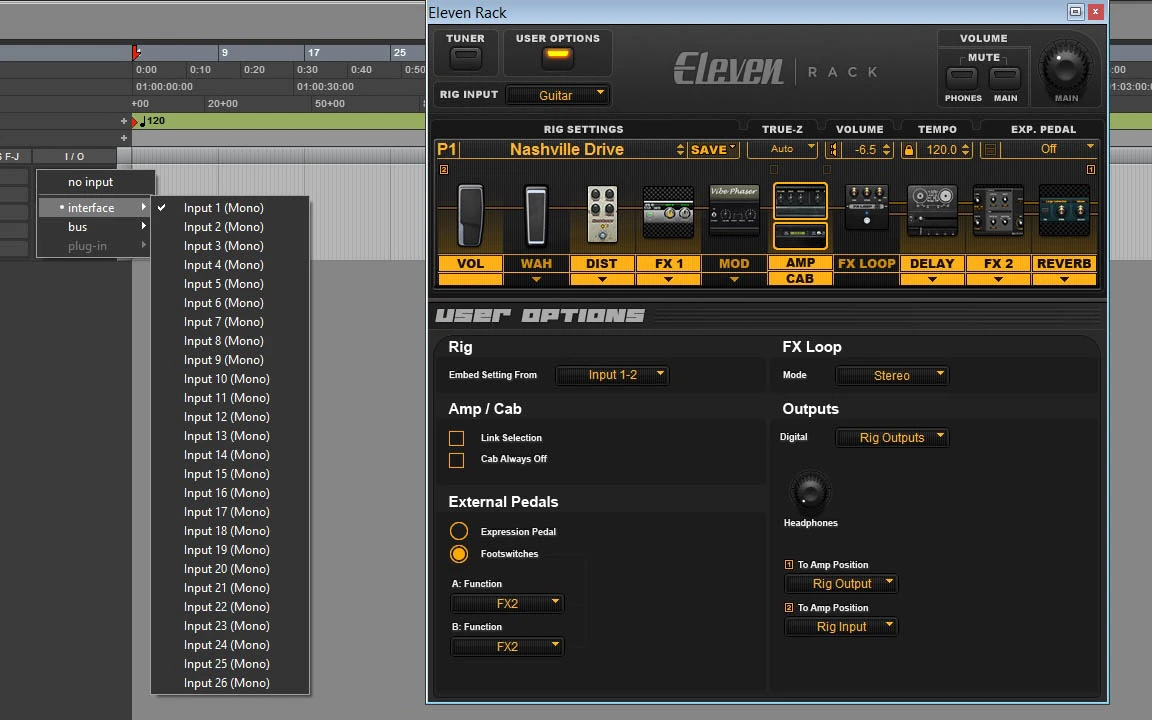Click the Headphones level knob
This screenshot has width=1152, height=720.
(810, 491)
